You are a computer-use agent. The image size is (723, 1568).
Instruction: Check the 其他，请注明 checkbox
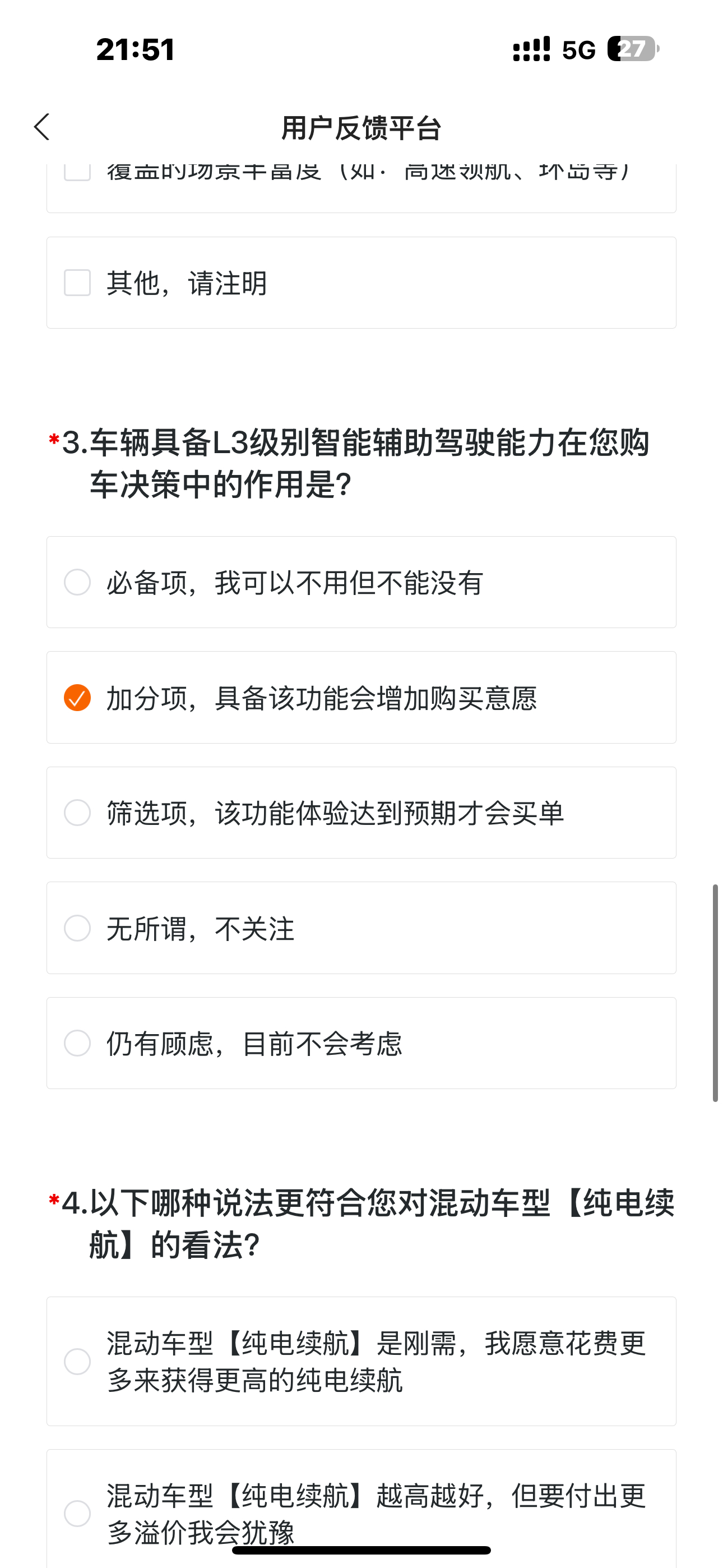tap(77, 283)
